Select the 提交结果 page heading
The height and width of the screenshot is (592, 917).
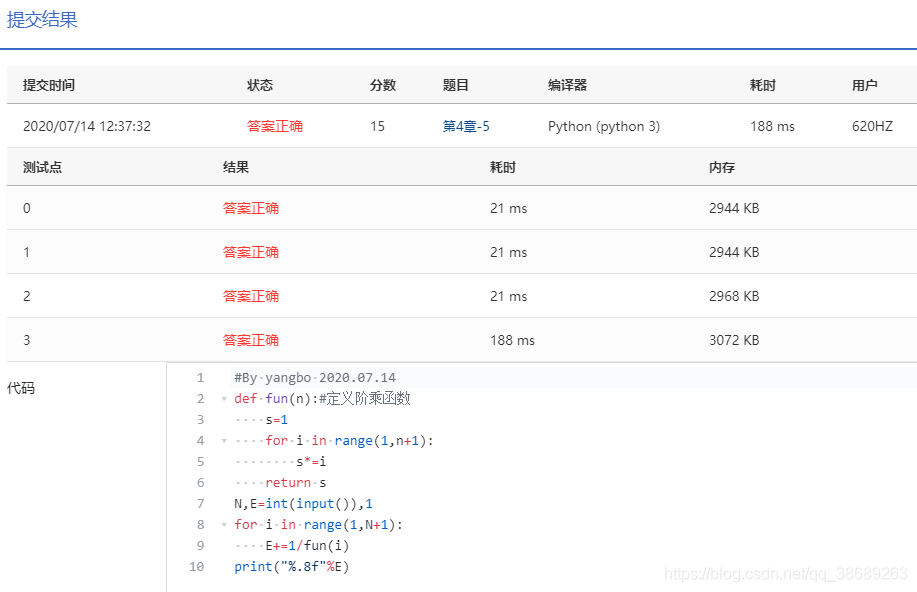pos(42,19)
